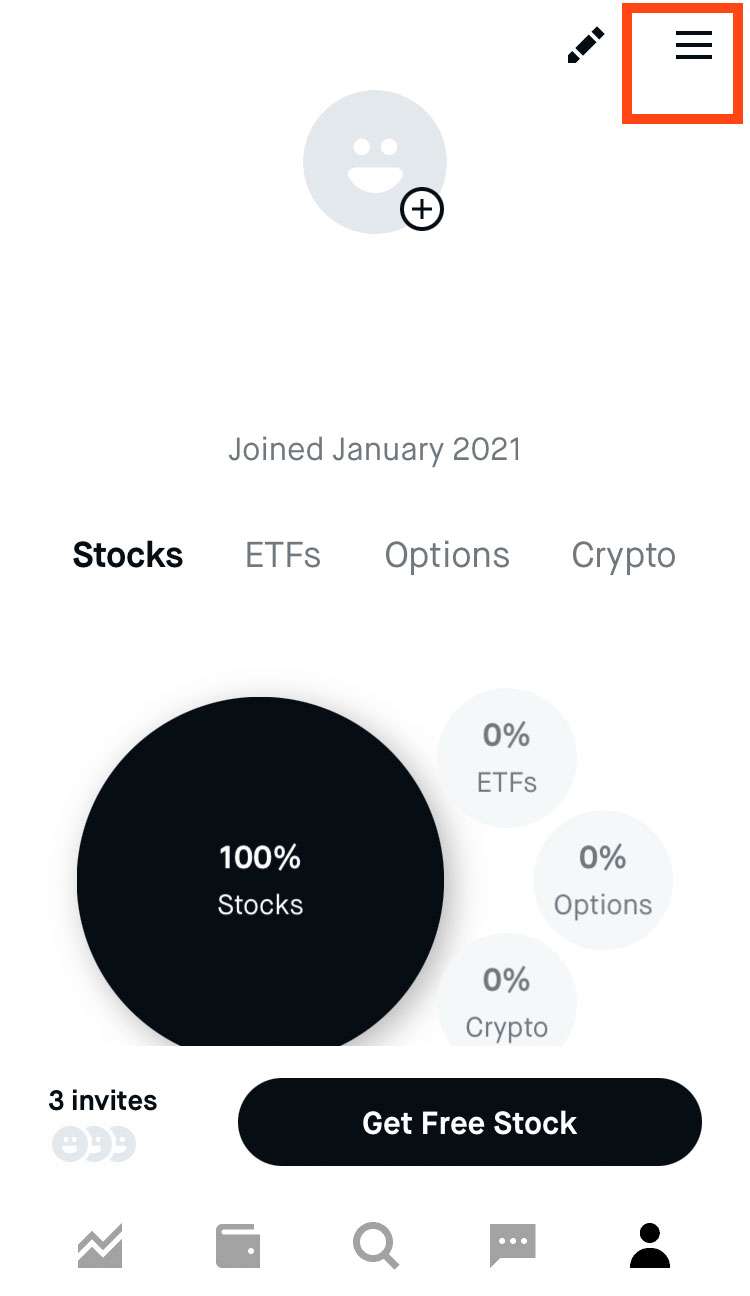Image resolution: width=750 pixels, height=1296 pixels.
Task: Switch to the ETFs tab
Action: click(283, 555)
